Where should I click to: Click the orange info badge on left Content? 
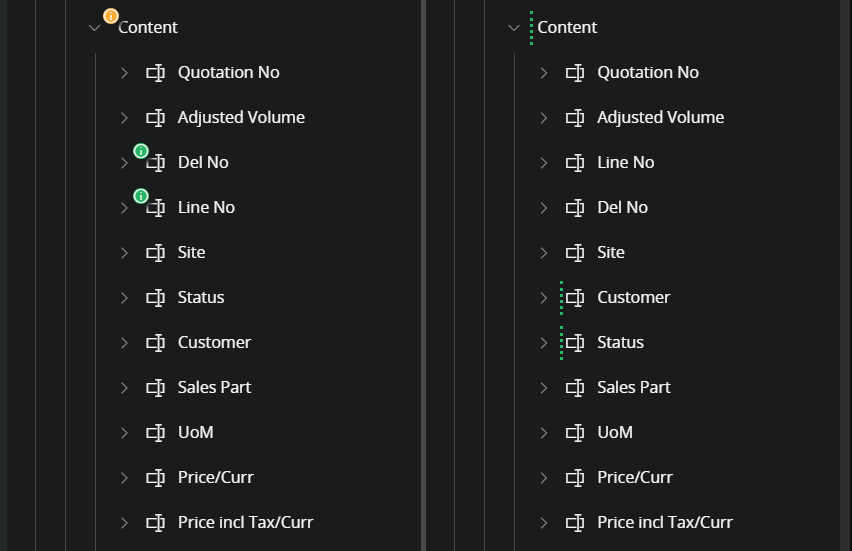[x=111, y=16]
